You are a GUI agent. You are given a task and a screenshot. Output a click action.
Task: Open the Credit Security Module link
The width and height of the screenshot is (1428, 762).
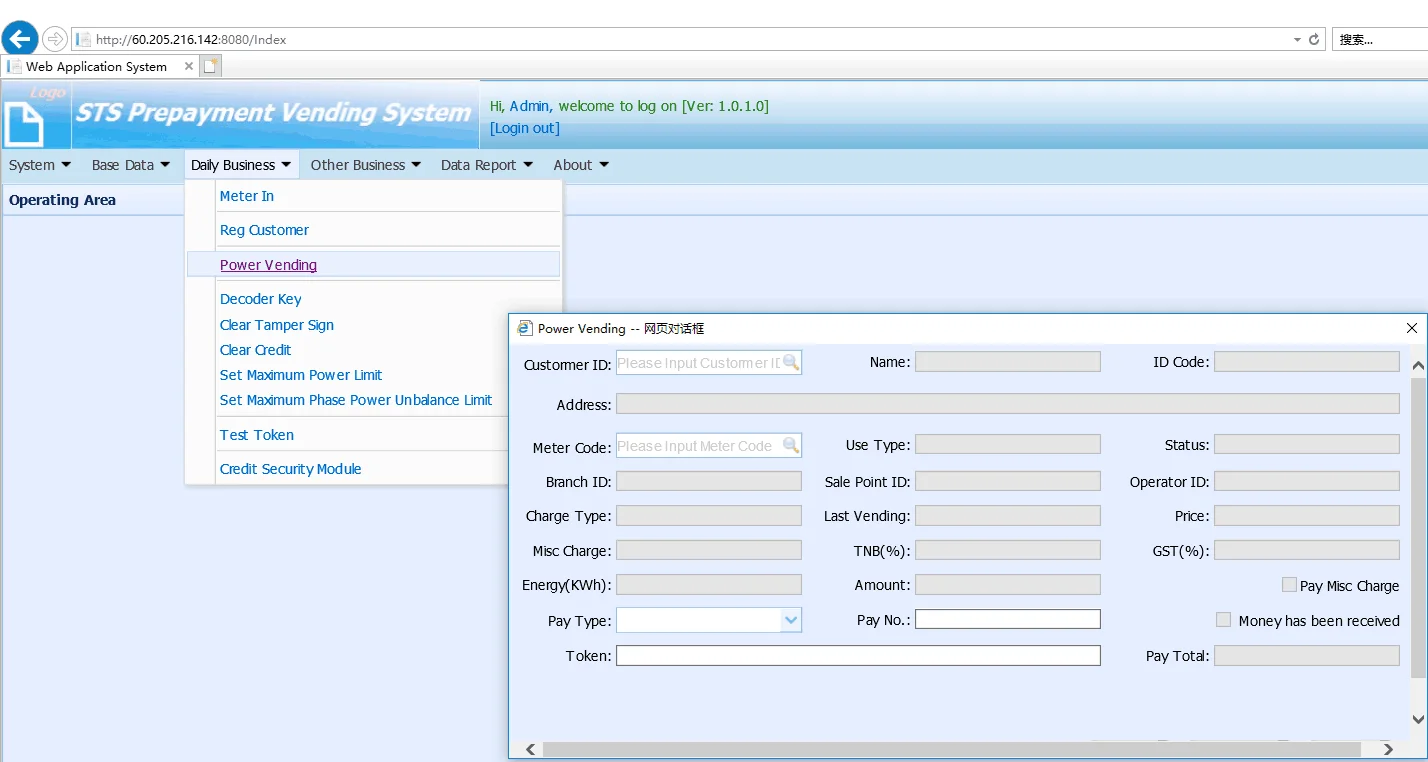[290, 469]
